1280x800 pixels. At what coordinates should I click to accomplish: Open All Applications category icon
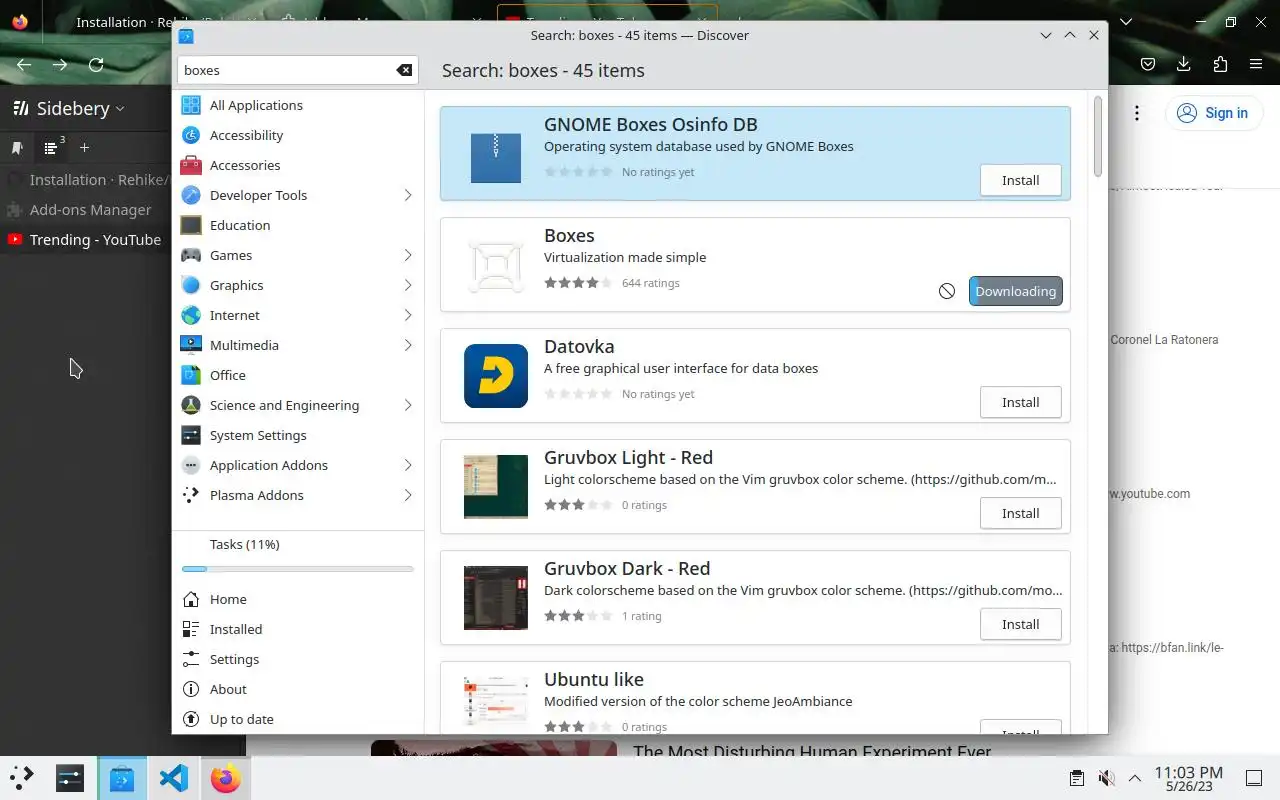(x=191, y=105)
